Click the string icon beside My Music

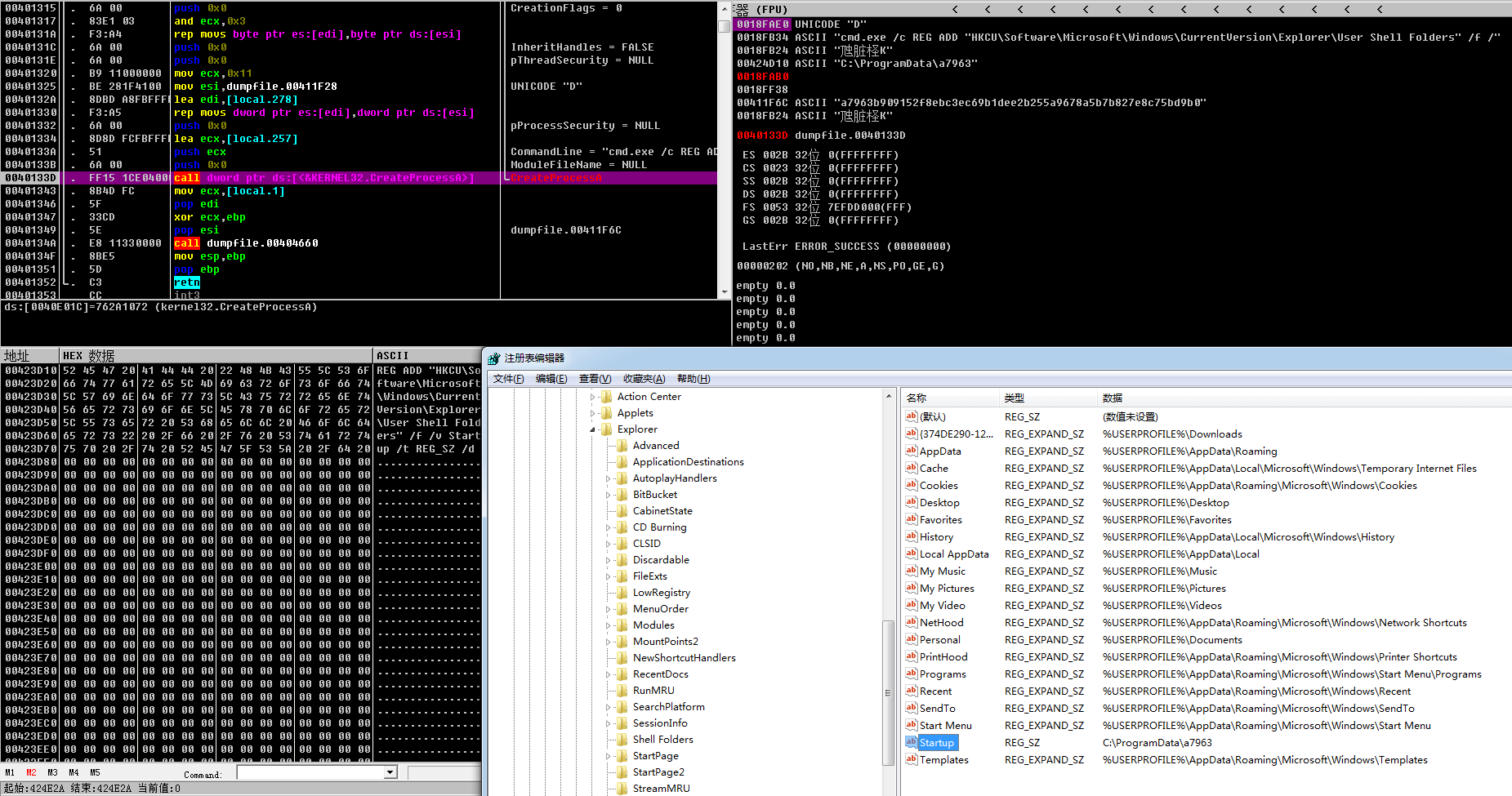(912, 571)
